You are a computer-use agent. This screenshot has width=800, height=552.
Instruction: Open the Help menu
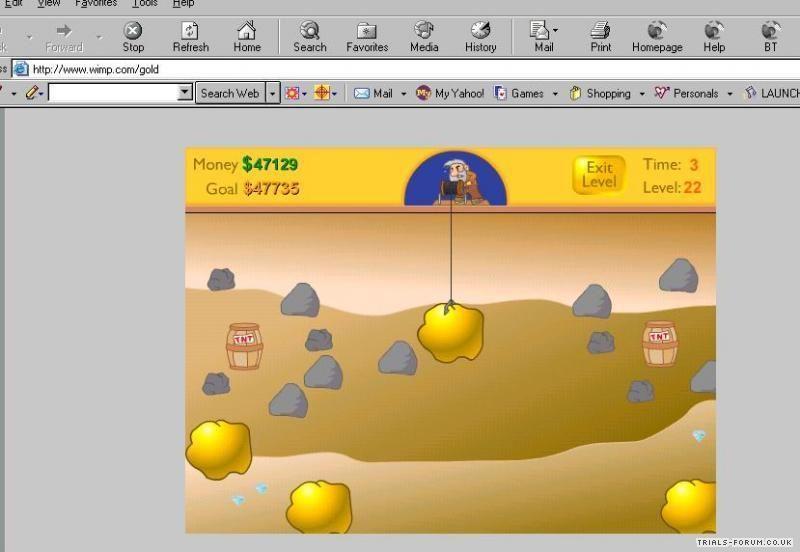[x=183, y=4]
